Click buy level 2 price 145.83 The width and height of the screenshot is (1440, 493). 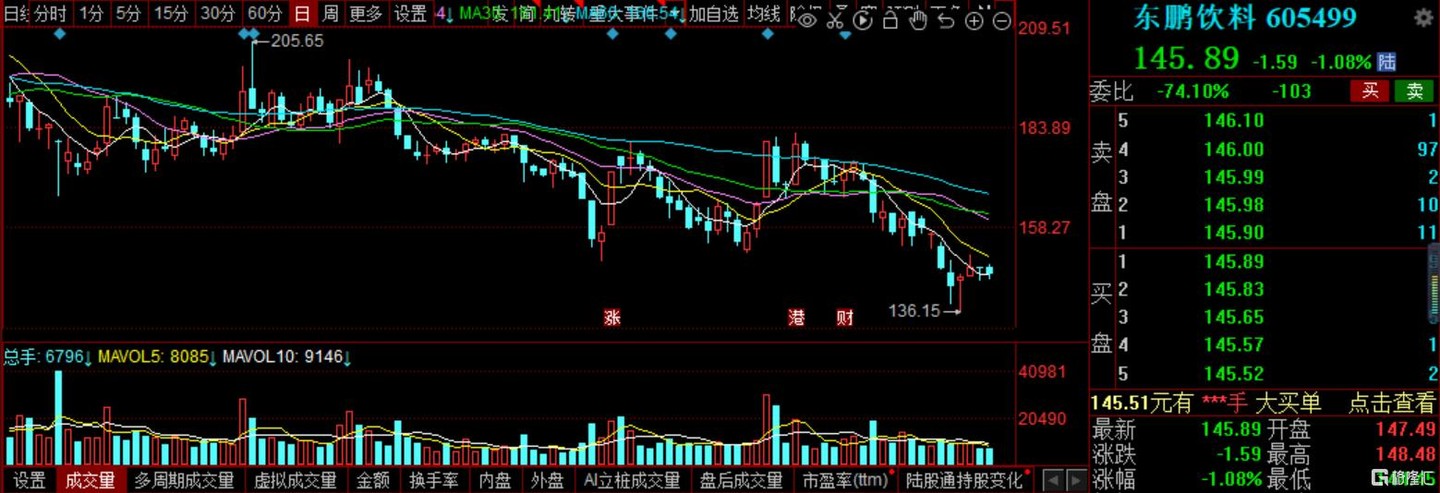pyautogui.click(x=1234, y=289)
